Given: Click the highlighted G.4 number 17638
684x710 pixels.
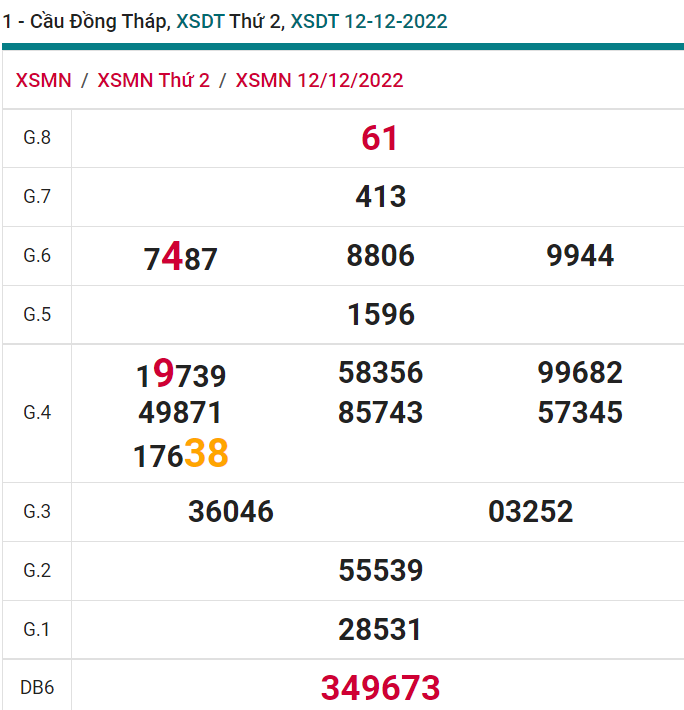Looking at the screenshot, I should pos(181,454).
